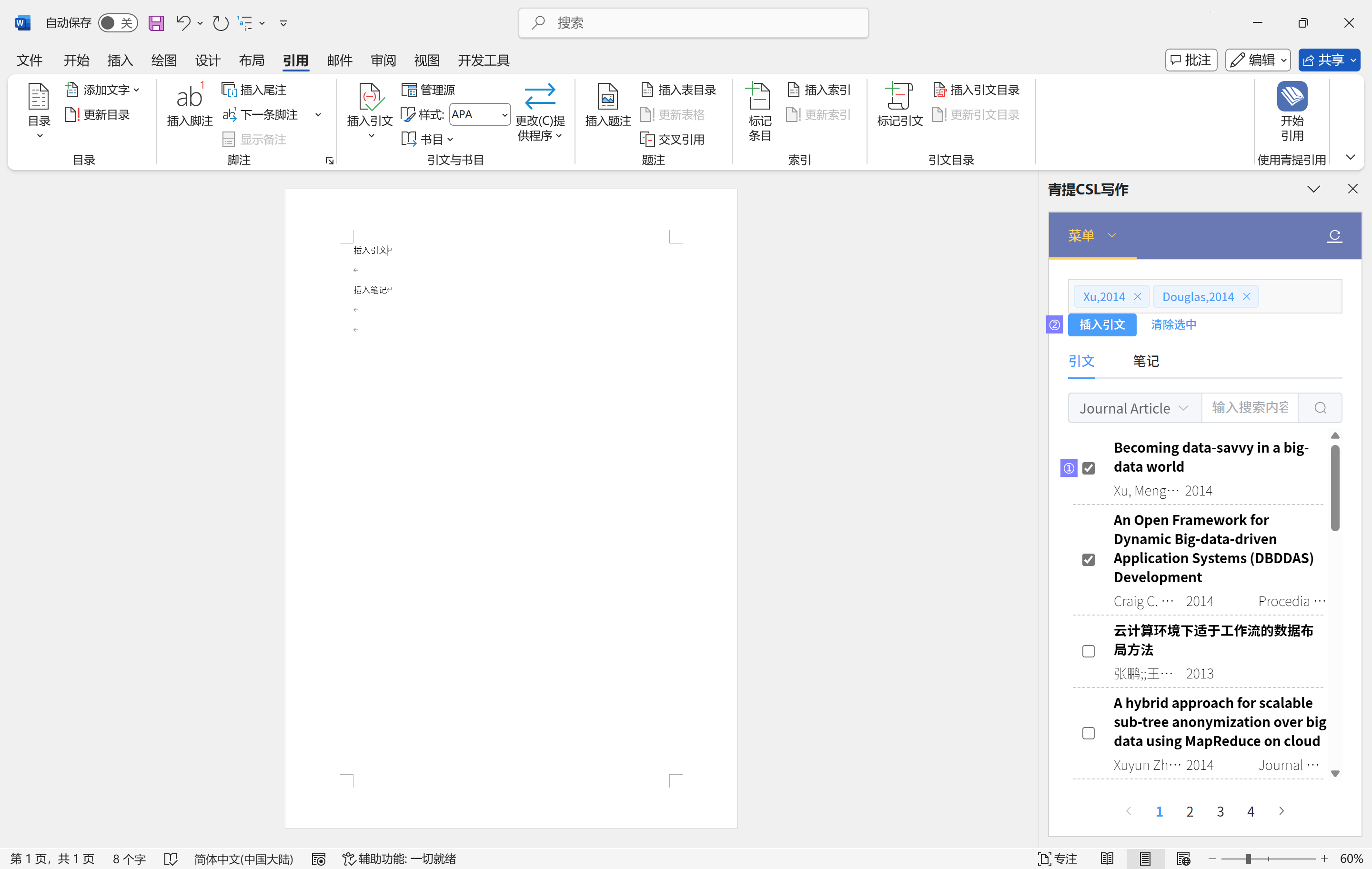
Task: Click the blue 插入引文 button
Action: (x=1101, y=325)
